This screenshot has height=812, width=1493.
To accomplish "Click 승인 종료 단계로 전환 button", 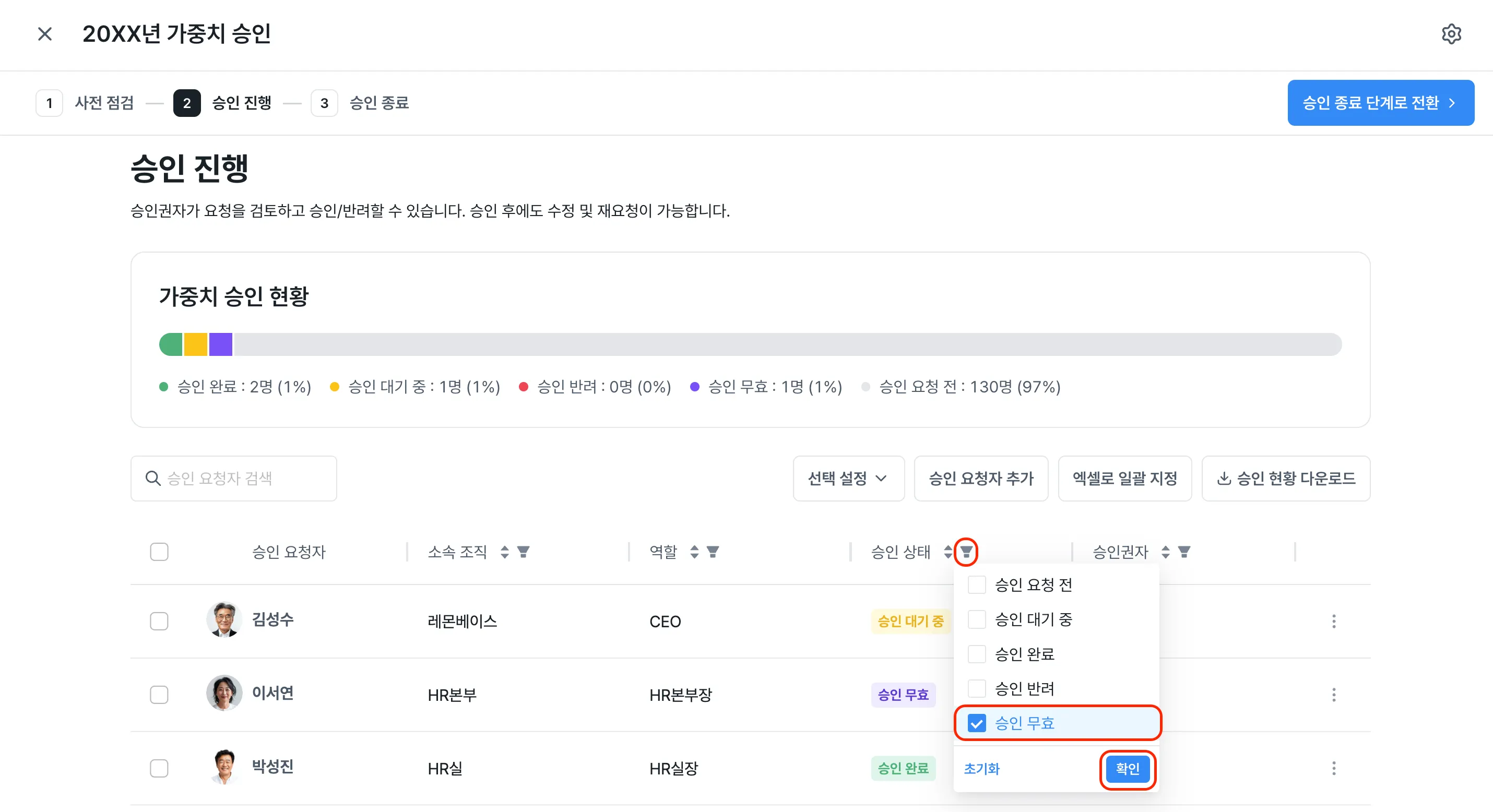I will [1381, 103].
